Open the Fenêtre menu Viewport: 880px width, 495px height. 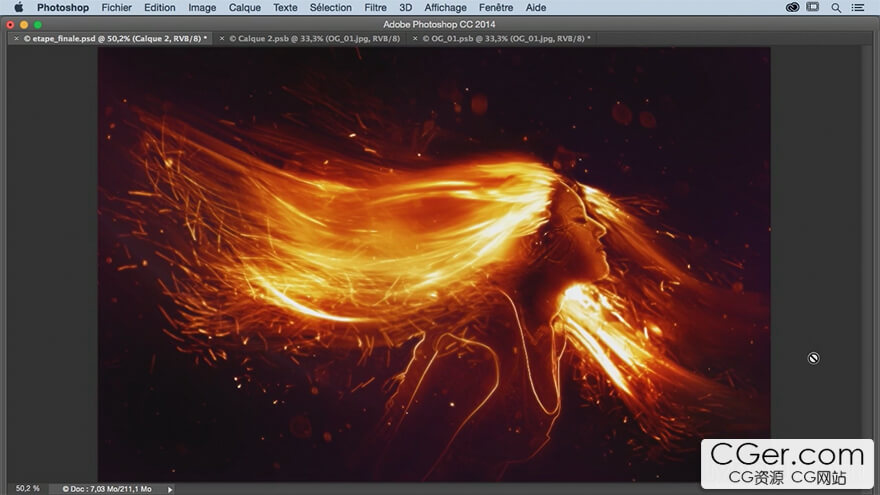click(496, 7)
